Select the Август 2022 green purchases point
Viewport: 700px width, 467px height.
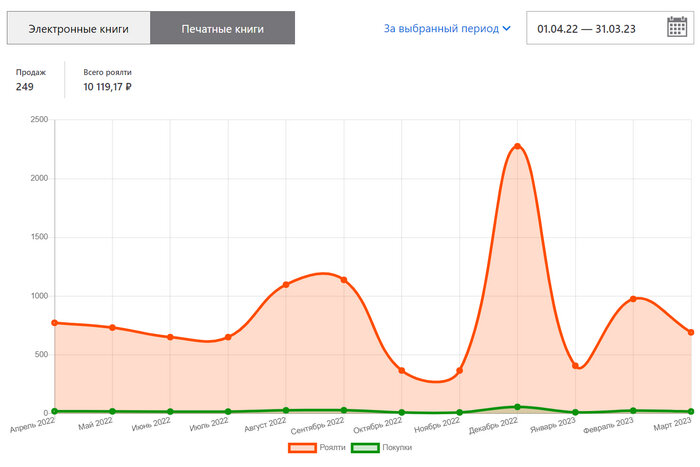coord(286,410)
